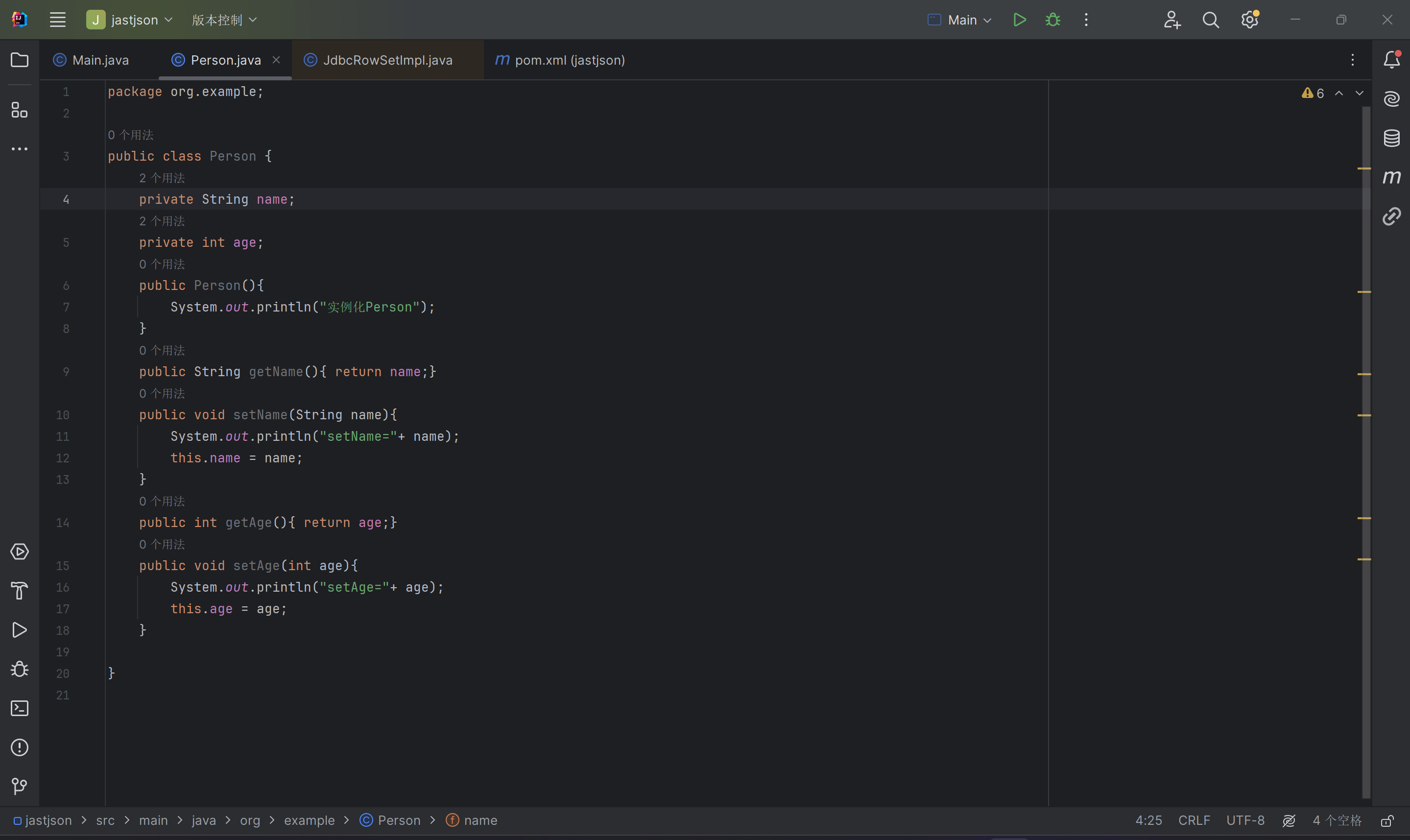The height and width of the screenshot is (840, 1410).
Task: Open the Database tool window
Action: (1391, 138)
